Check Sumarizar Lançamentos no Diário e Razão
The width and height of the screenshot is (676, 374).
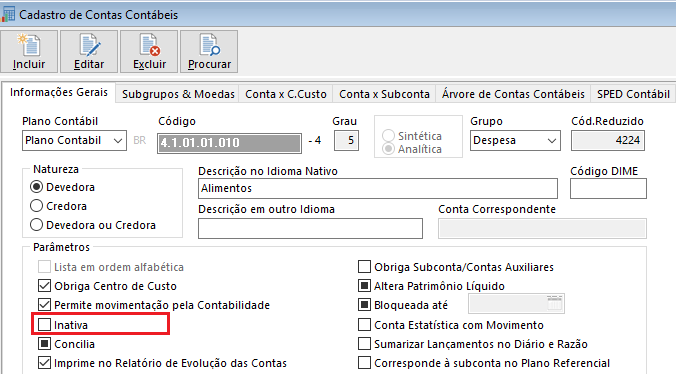coord(364,344)
